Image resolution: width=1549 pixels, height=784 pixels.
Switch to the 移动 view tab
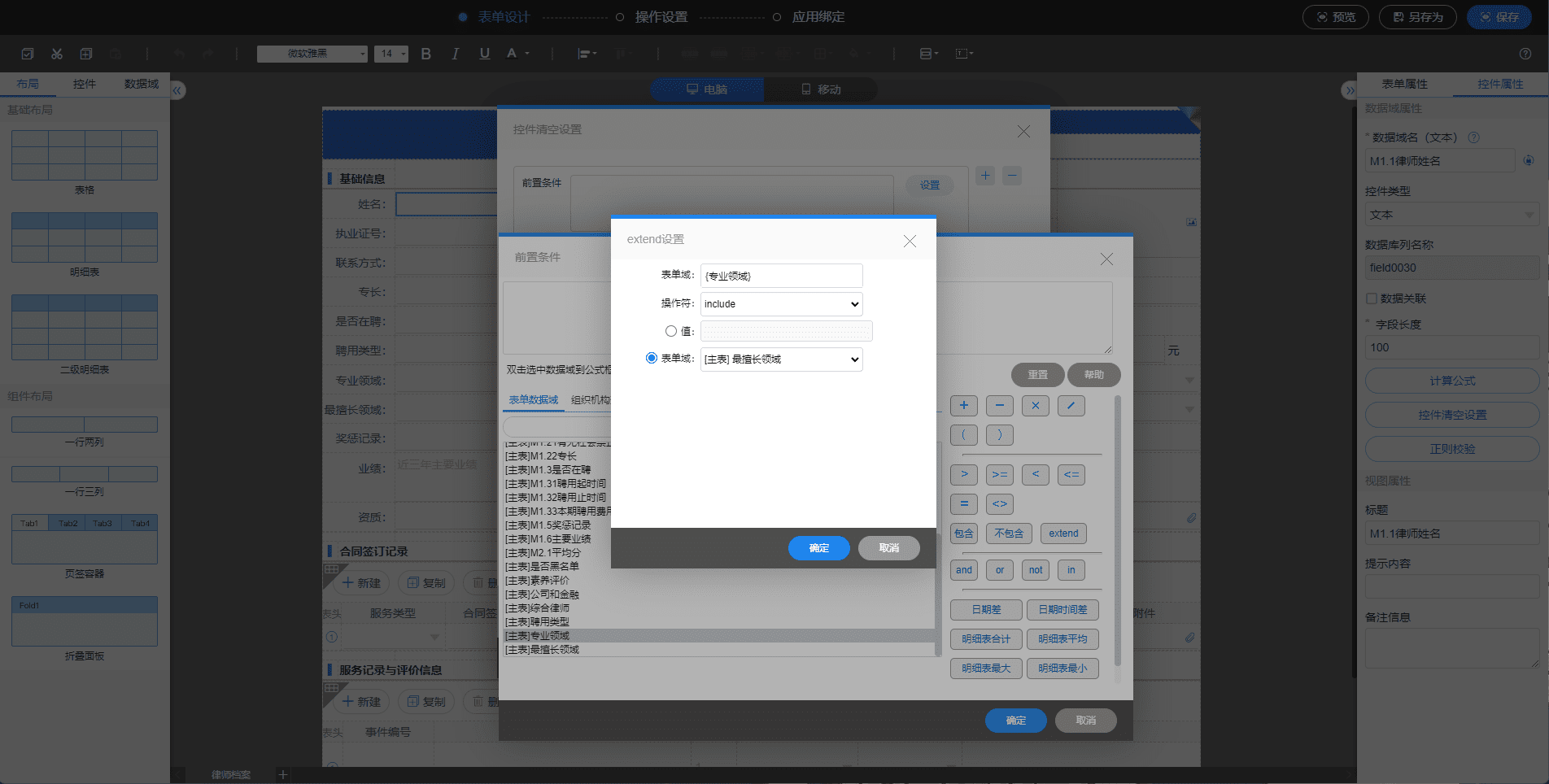click(x=821, y=89)
